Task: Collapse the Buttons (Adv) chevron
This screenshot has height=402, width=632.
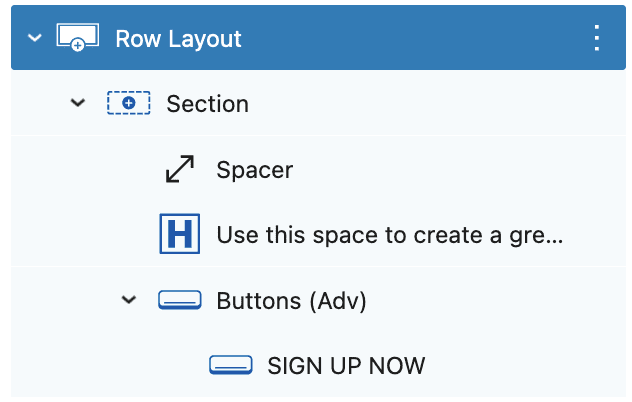Action: (129, 300)
